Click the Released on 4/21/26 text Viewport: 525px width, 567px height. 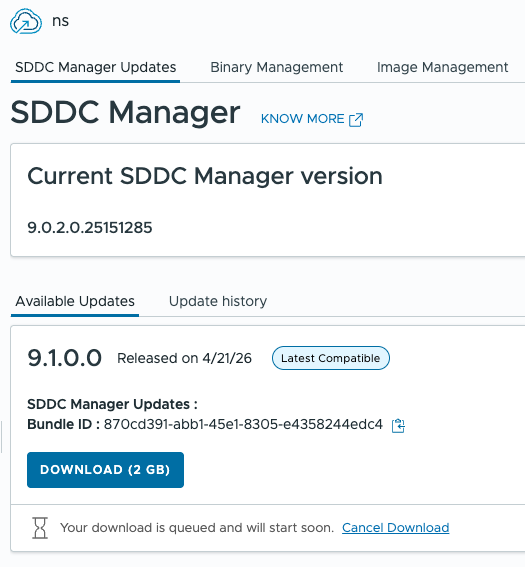(x=184, y=358)
